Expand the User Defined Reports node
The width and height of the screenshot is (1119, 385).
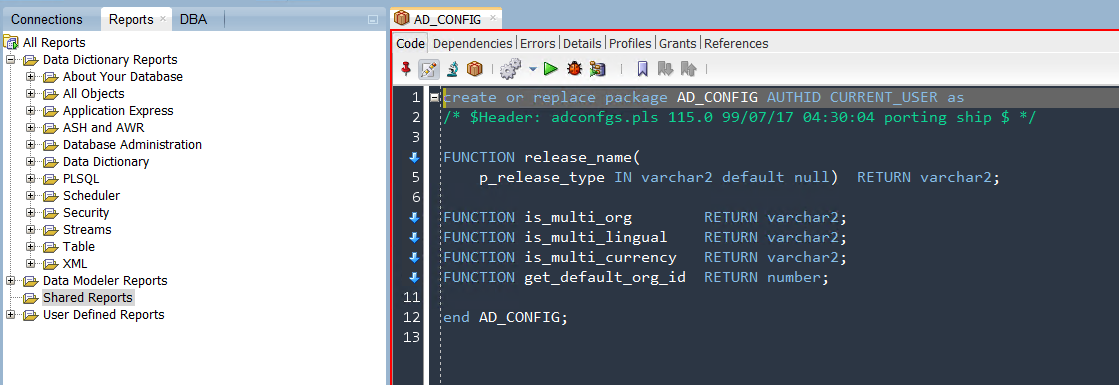click(10, 315)
